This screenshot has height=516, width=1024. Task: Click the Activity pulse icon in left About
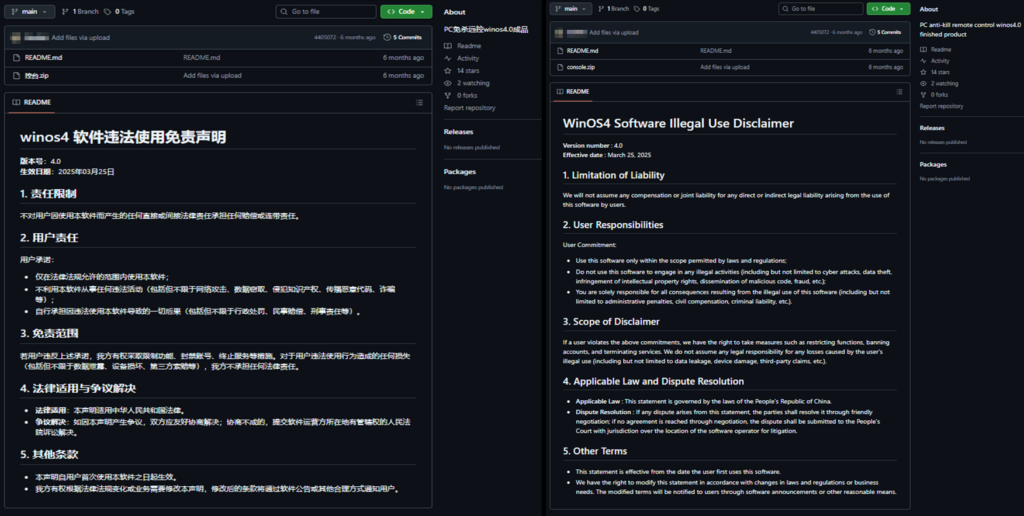[448, 58]
